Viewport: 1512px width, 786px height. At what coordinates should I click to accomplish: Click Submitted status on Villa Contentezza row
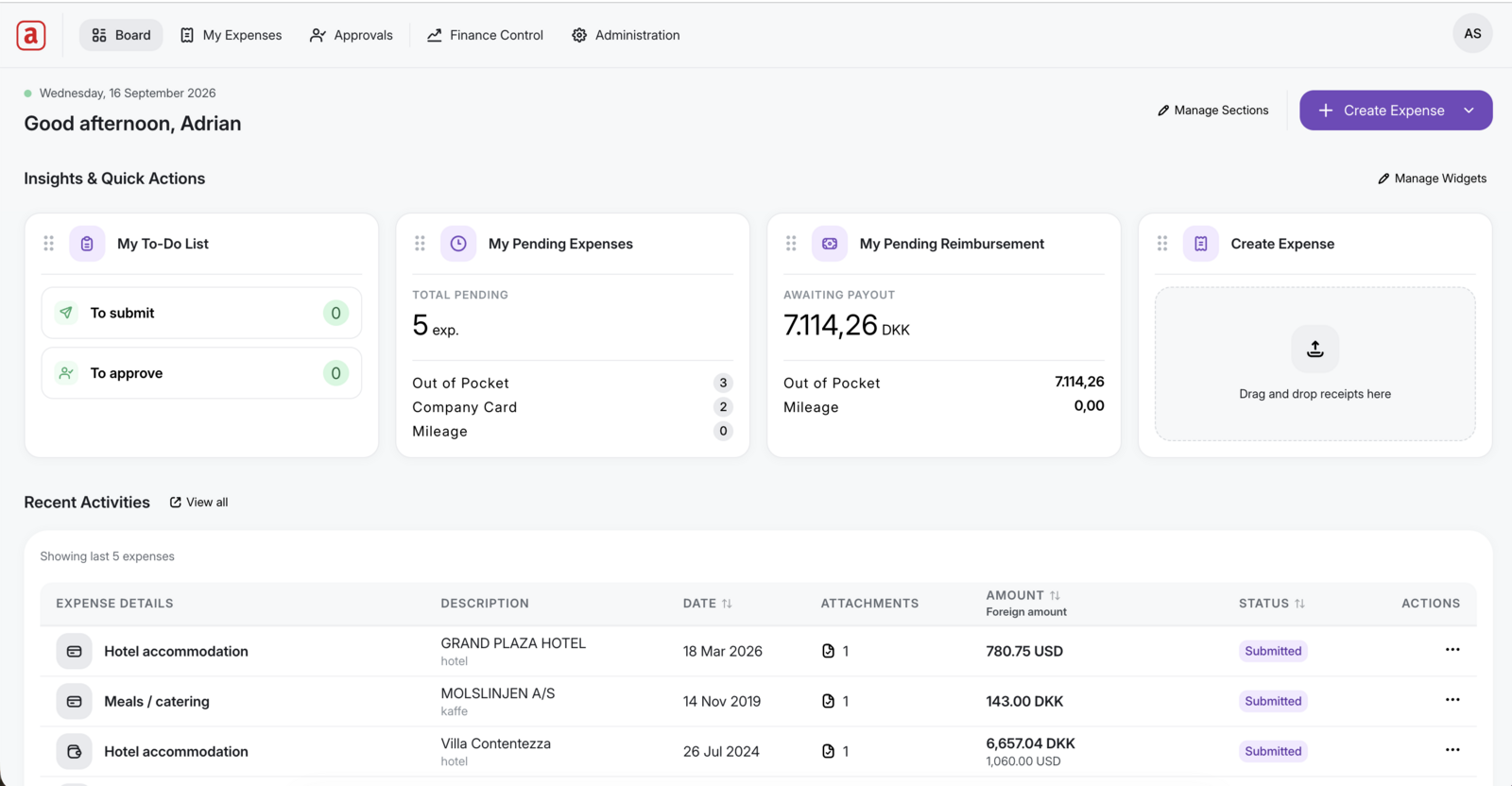tap(1273, 751)
